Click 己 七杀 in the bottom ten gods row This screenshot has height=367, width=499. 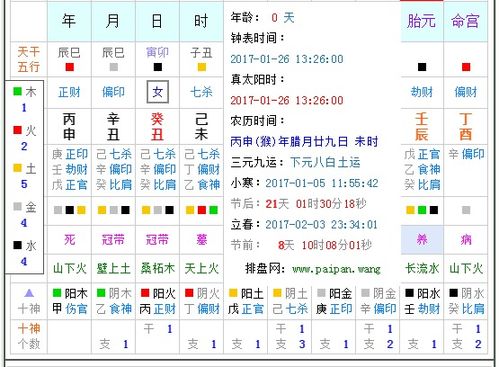[290, 309]
